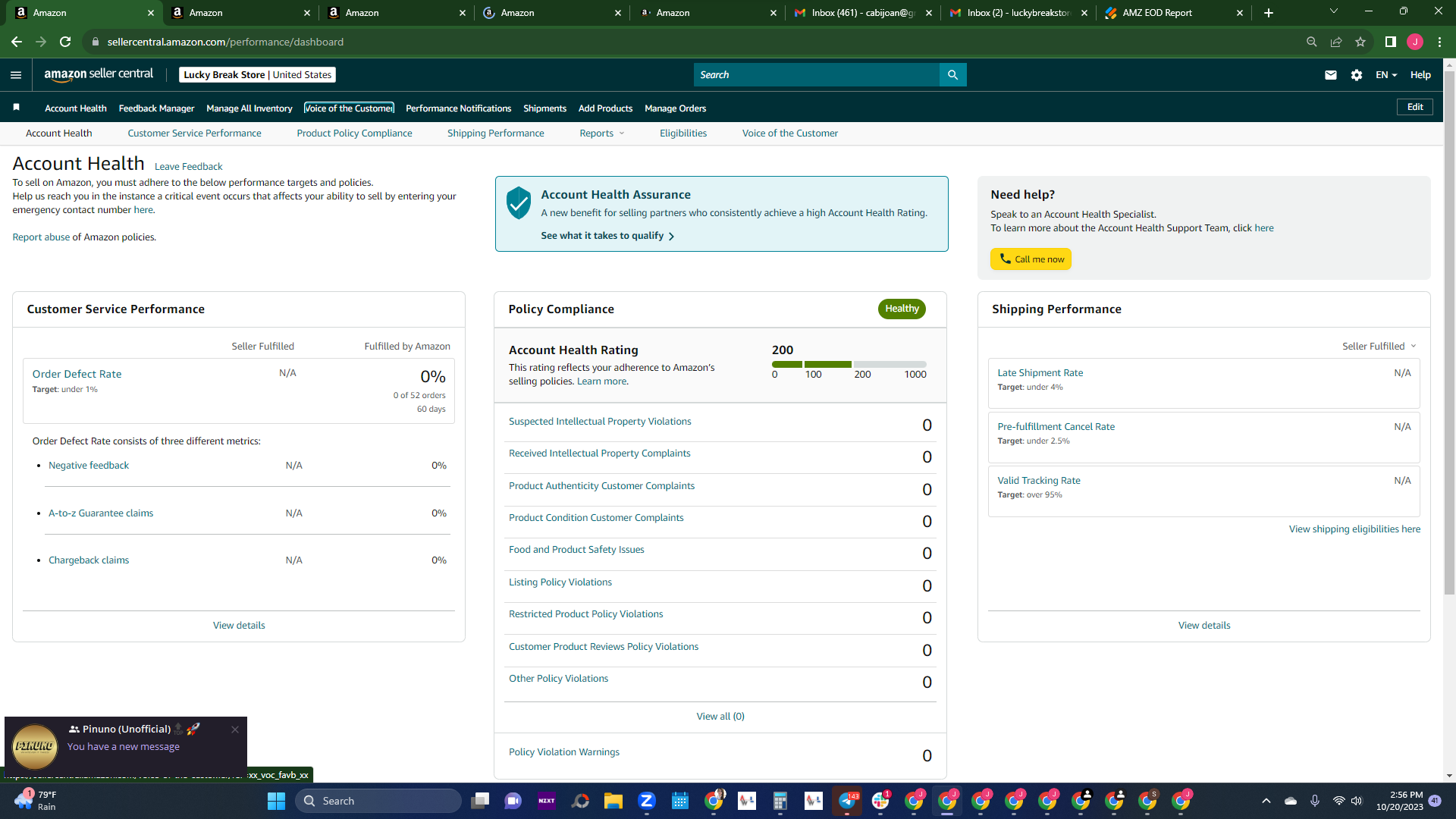
Task: Open Slack from the taskbar
Action: 880,801
